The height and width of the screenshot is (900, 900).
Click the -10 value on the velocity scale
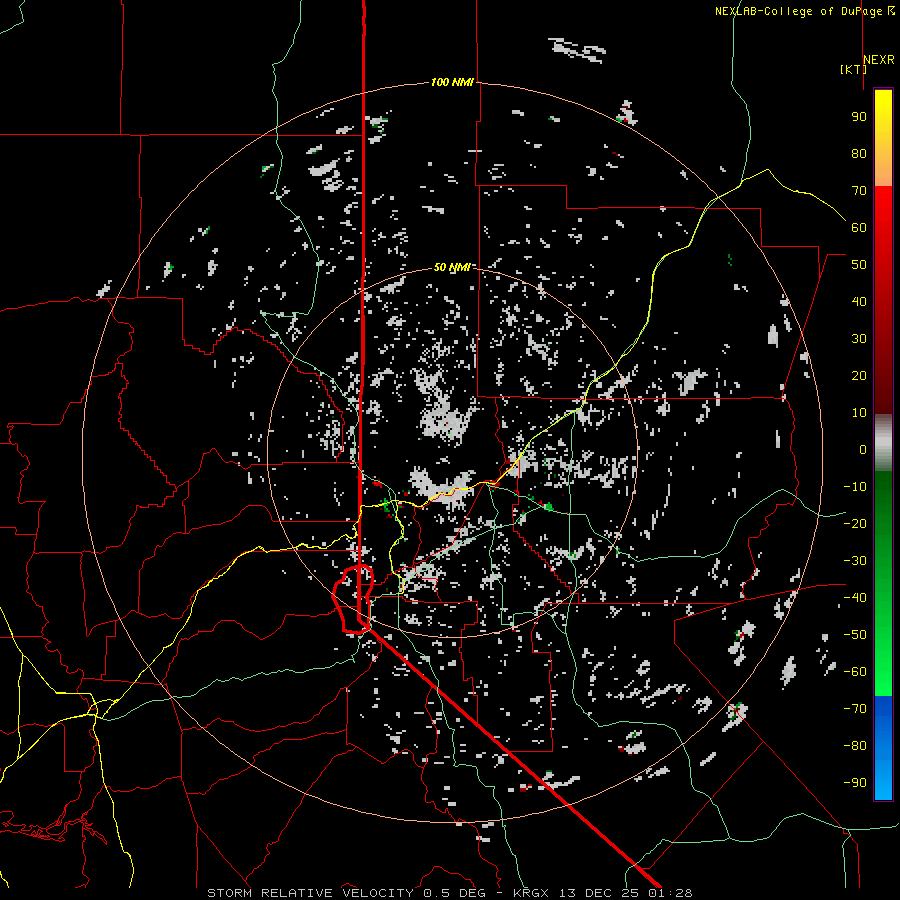(x=855, y=487)
